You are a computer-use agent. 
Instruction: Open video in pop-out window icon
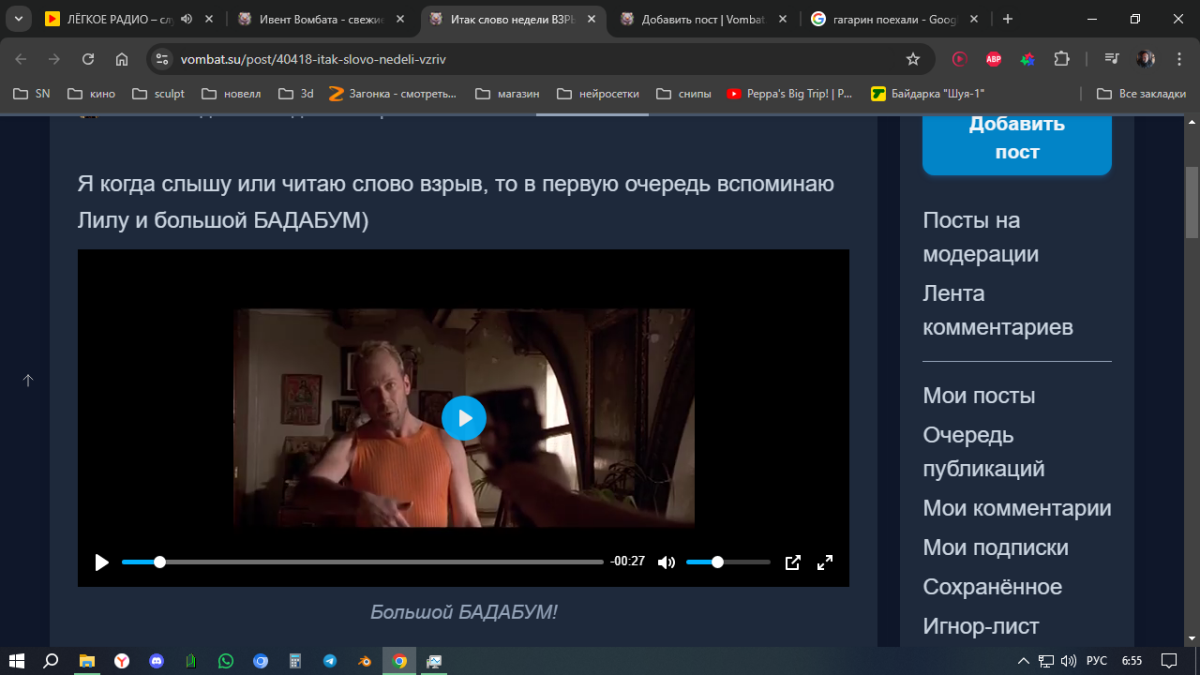793,562
